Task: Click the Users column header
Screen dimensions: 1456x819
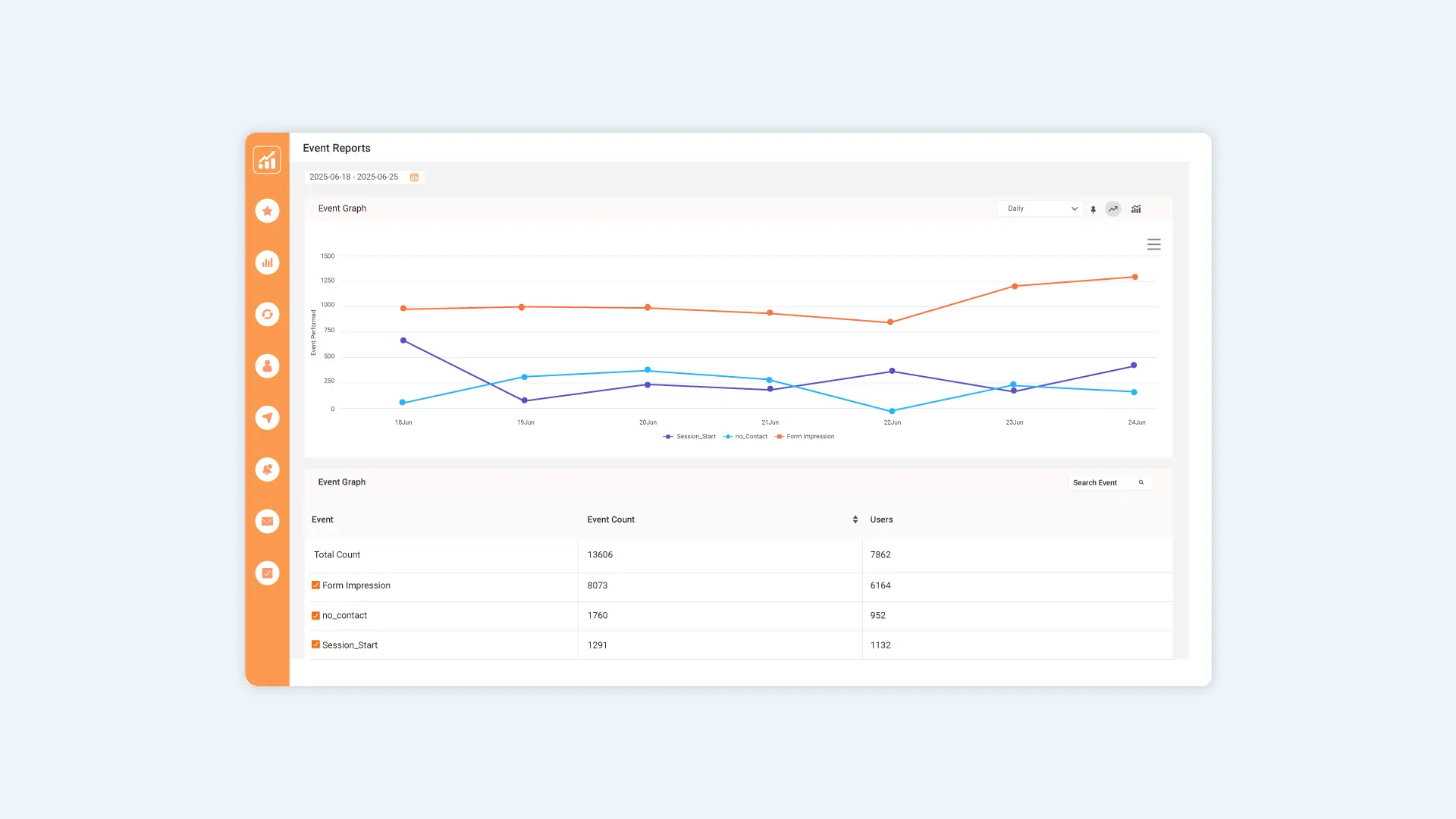Action: 881,519
